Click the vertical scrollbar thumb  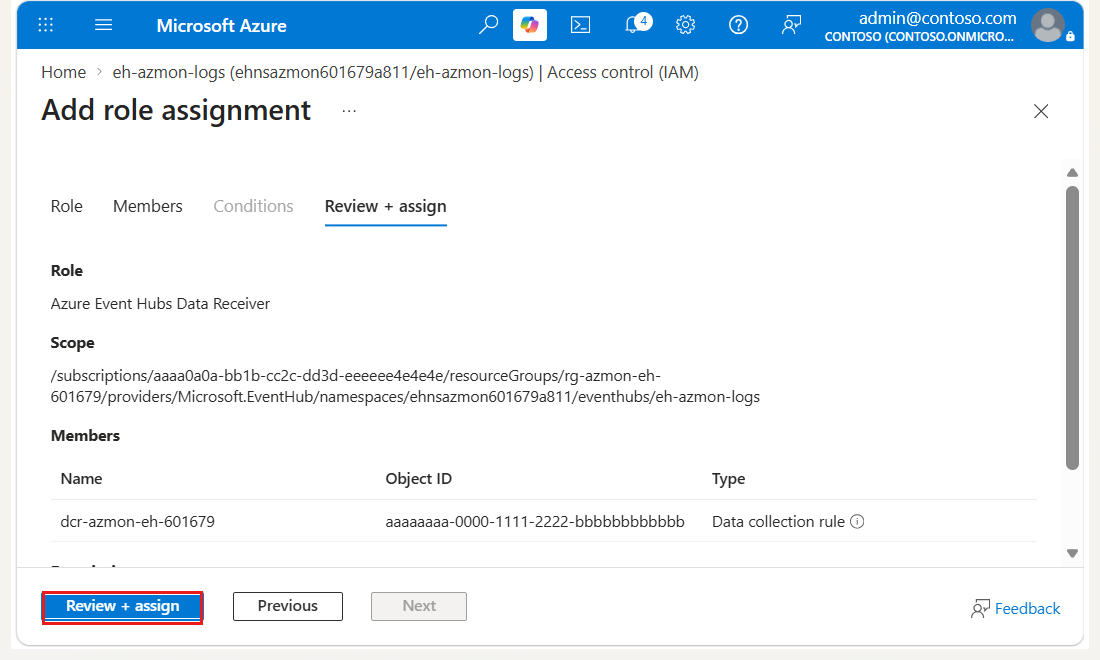click(x=1072, y=328)
